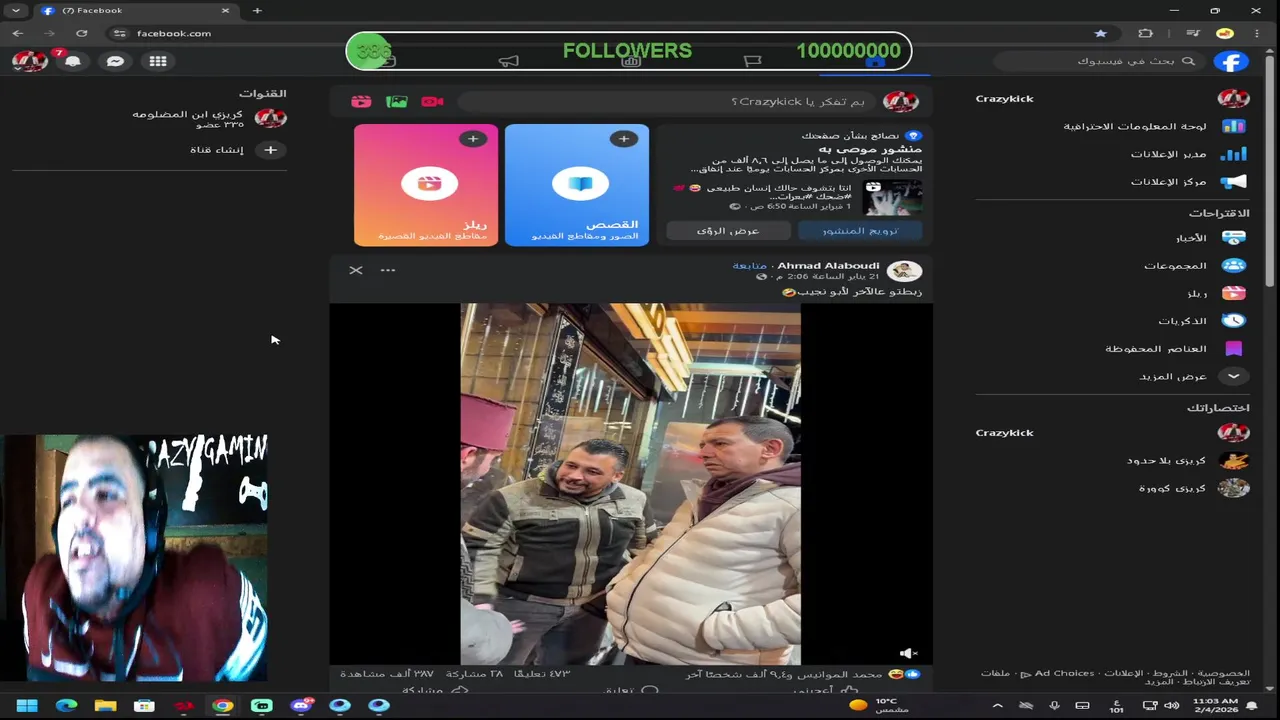Viewport: 1280px width, 720px height.
Task: Open the Windows Start menu
Action: 27,705
